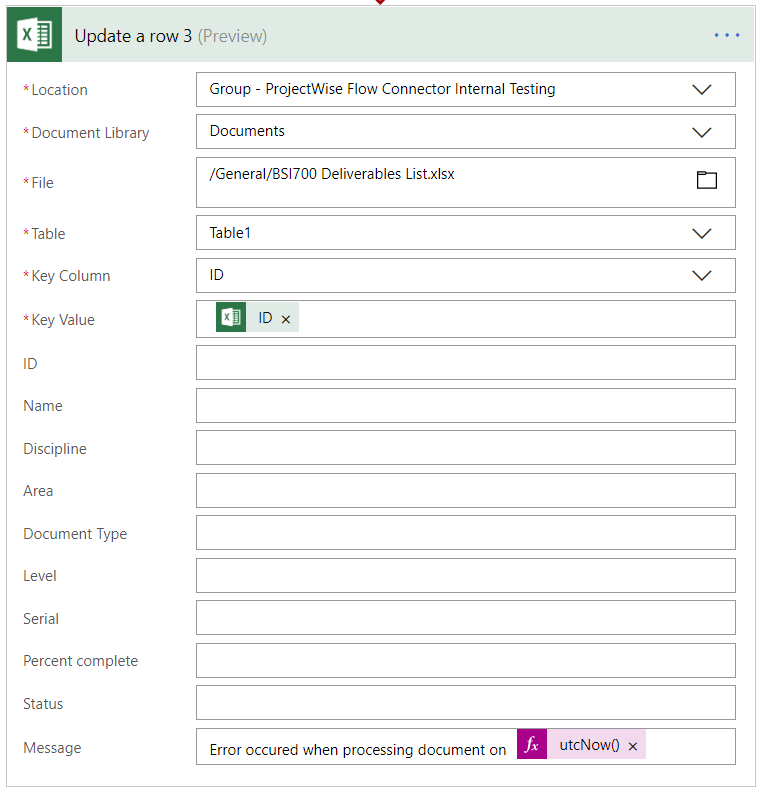
Task: Click the Name input field
Action: [x=466, y=406]
